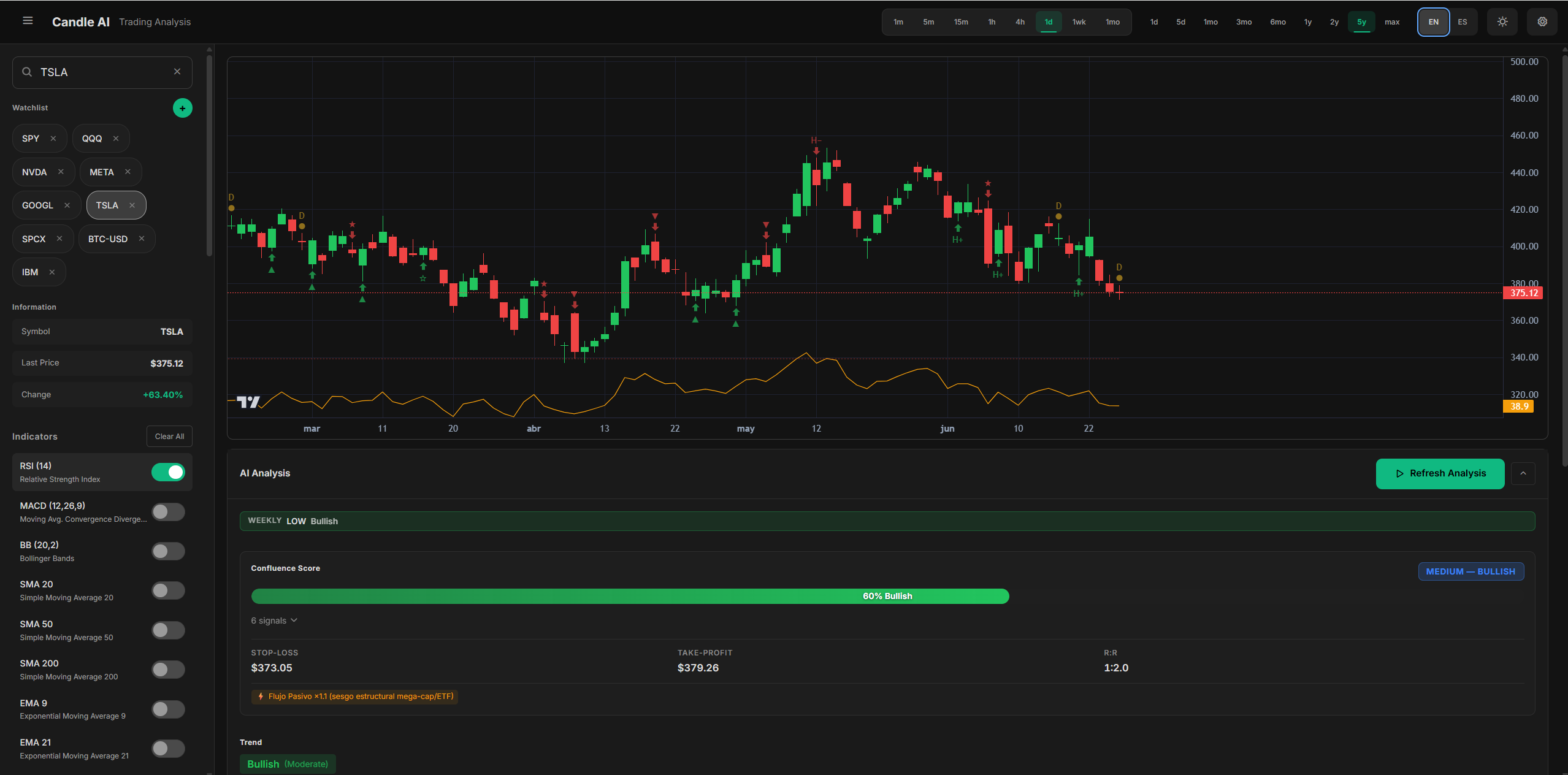Set range to 5d
The height and width of the screenshot is (775, 1568).
(x=1180, y=22)
